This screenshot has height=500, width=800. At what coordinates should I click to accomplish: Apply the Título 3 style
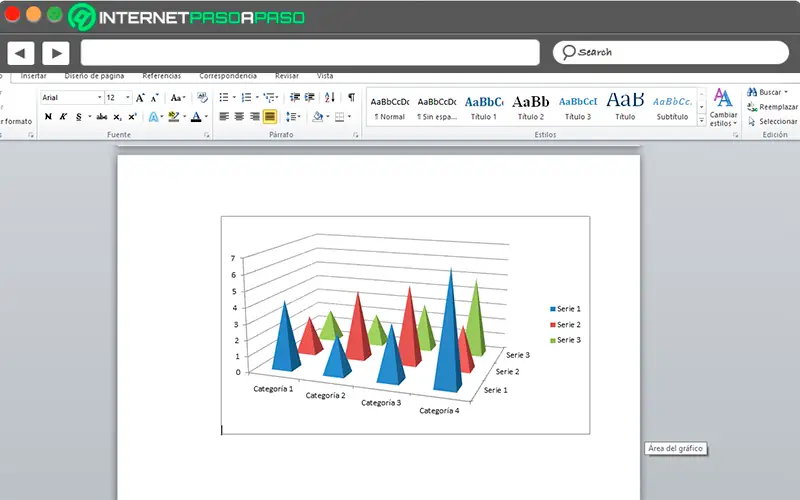point(578,108)
